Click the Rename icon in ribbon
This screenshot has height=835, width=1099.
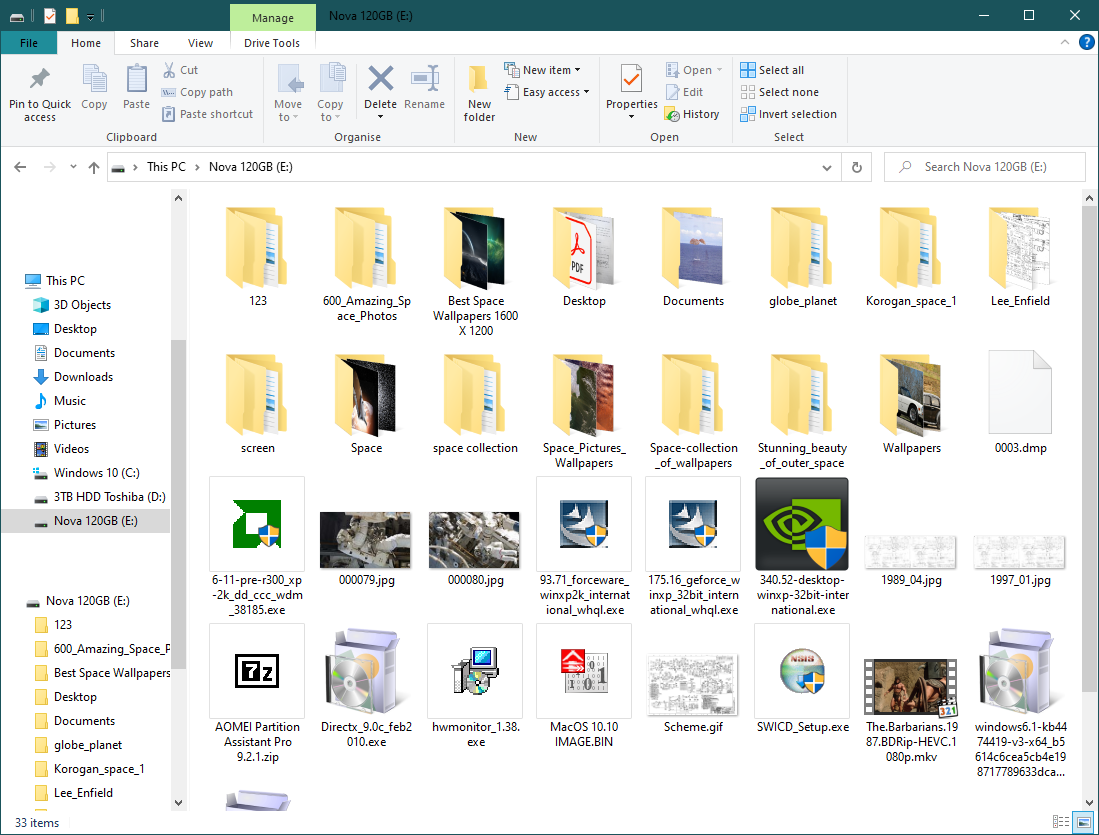424,88
